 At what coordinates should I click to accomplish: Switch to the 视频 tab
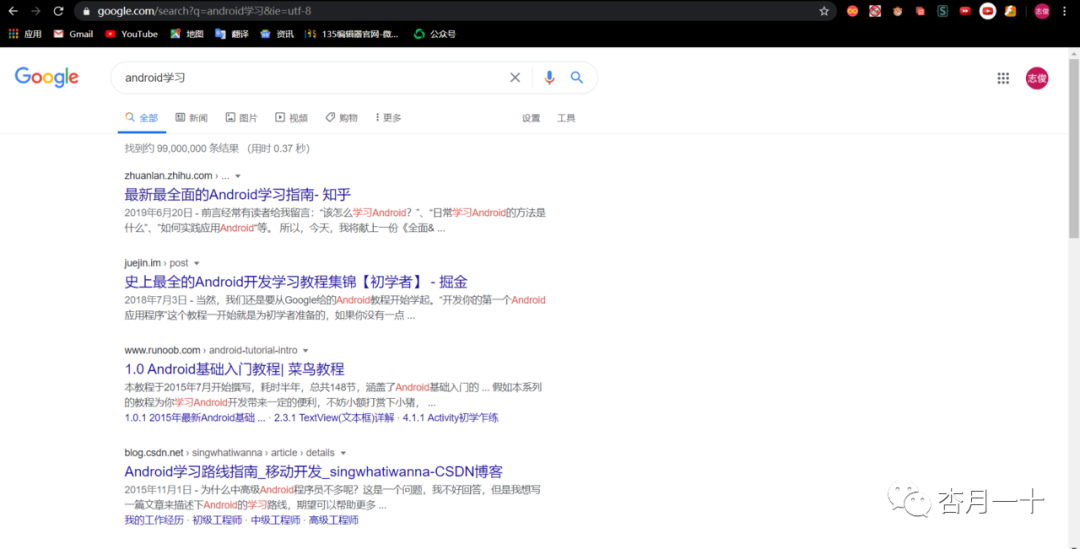[x=291, y=118]
